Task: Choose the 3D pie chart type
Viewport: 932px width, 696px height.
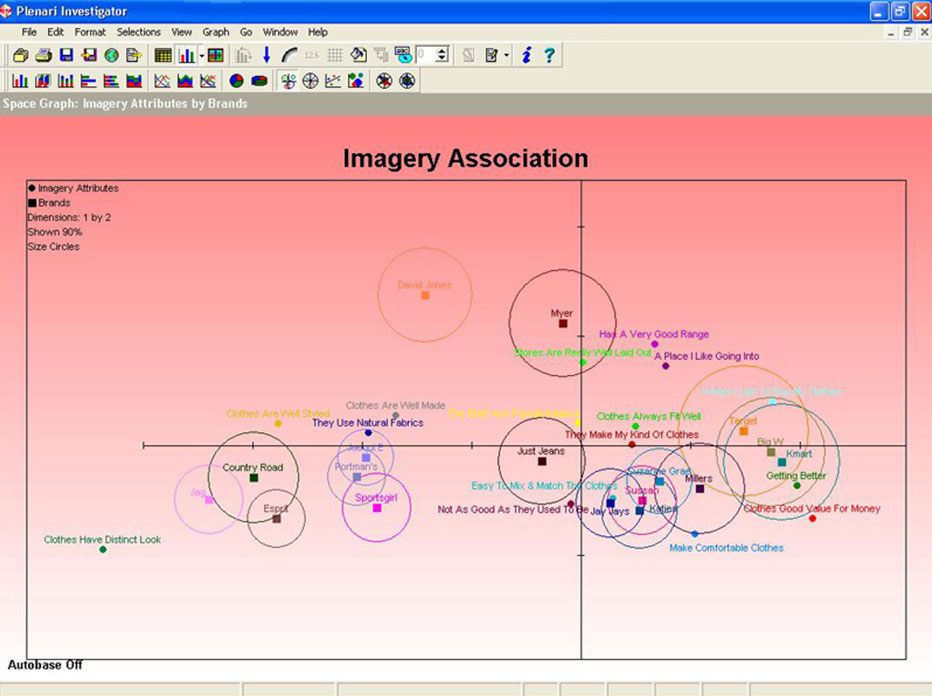Action: 259,81
